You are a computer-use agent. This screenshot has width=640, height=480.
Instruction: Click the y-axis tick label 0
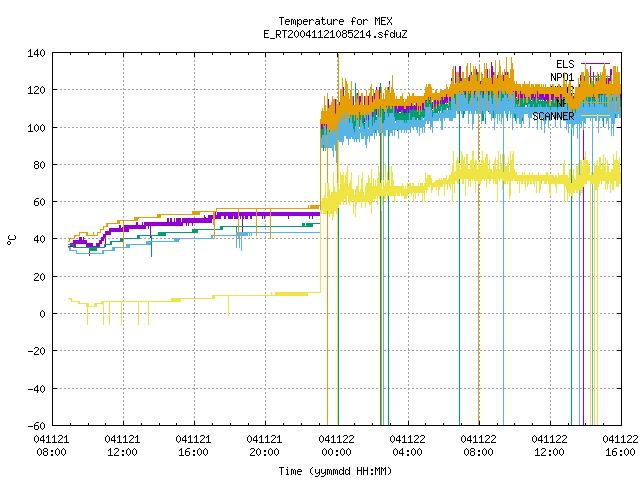coord(42,314)
